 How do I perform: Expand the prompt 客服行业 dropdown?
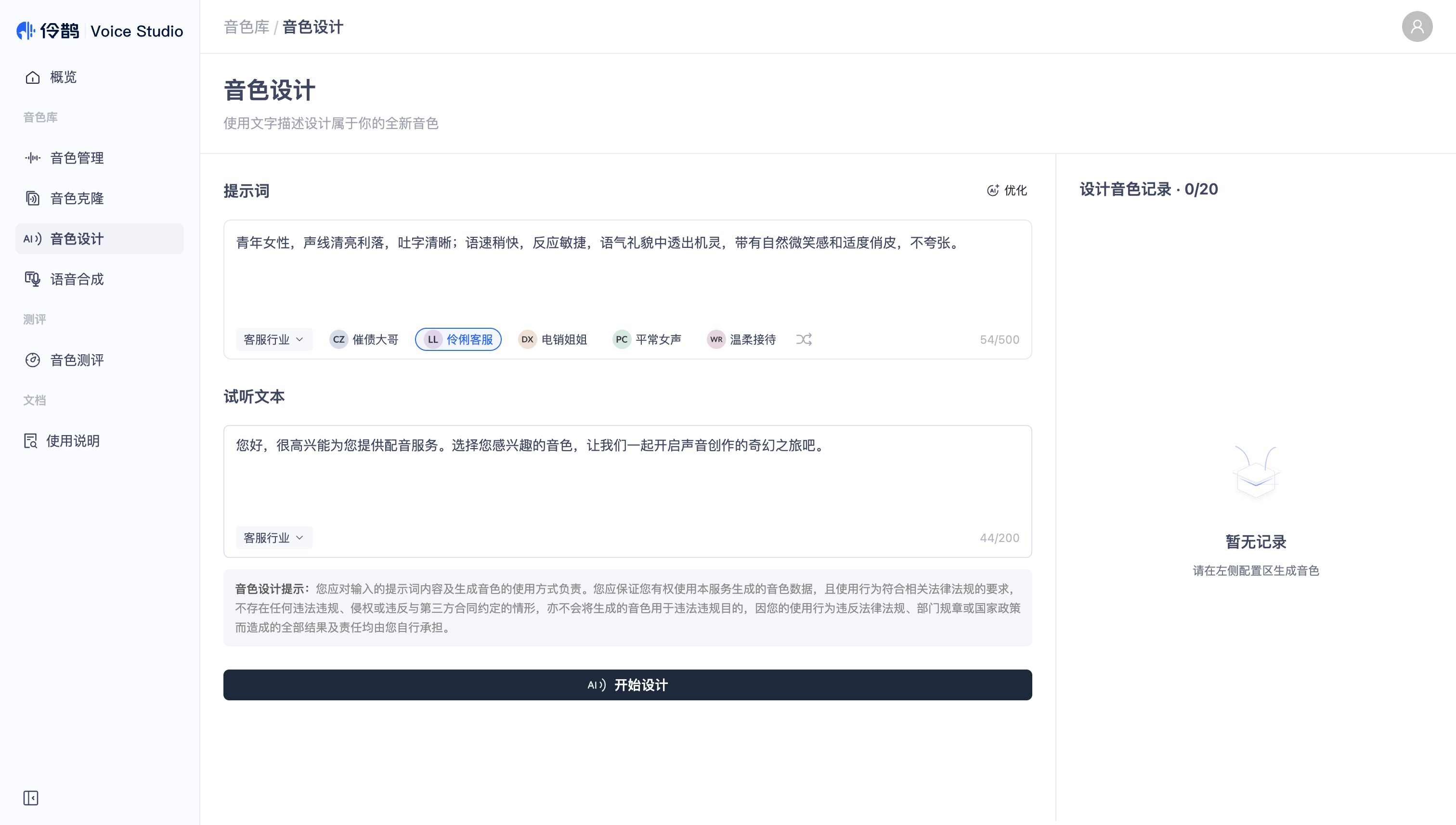tap(274, 339)
